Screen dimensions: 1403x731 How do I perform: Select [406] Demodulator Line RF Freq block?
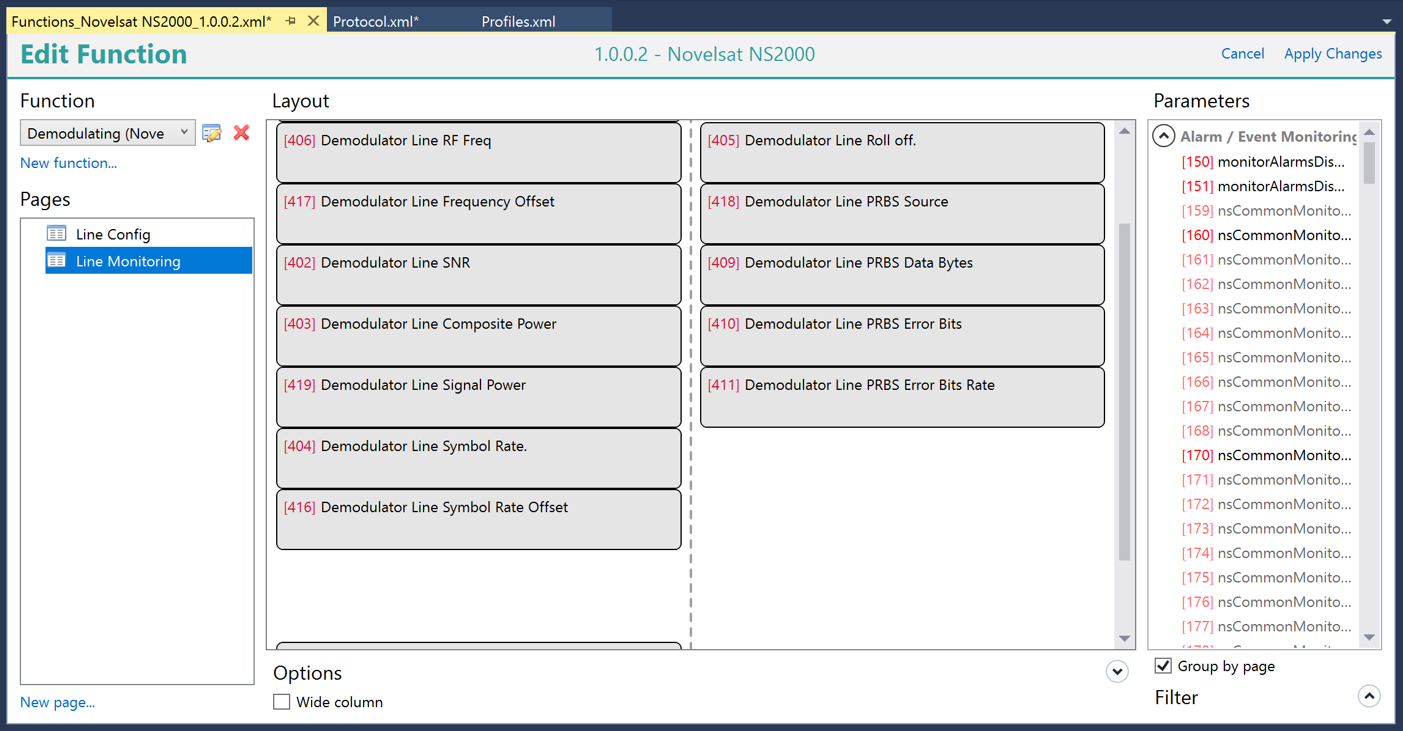pos(479,152)
